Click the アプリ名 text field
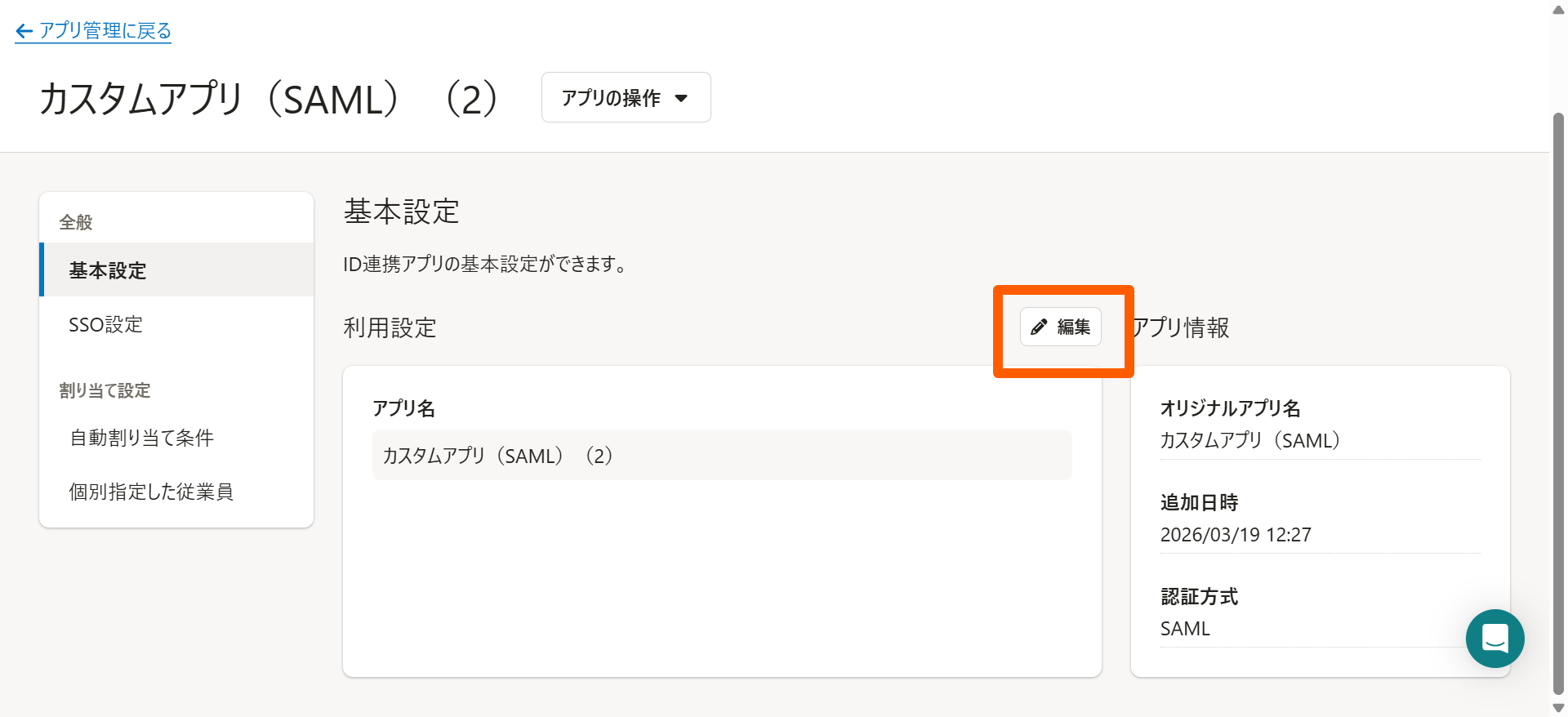 722,455
